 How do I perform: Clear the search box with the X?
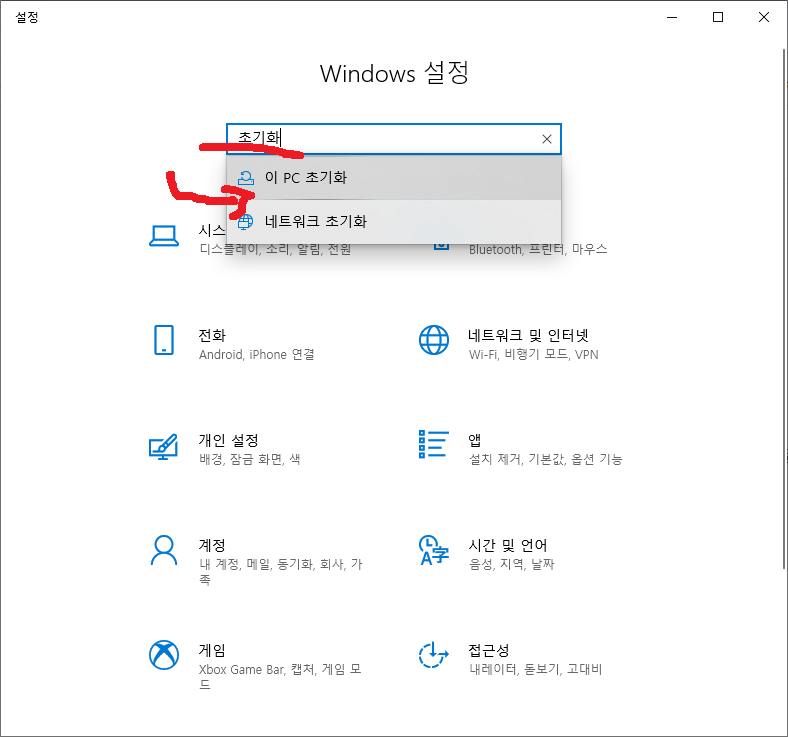[x=547, y=139]
